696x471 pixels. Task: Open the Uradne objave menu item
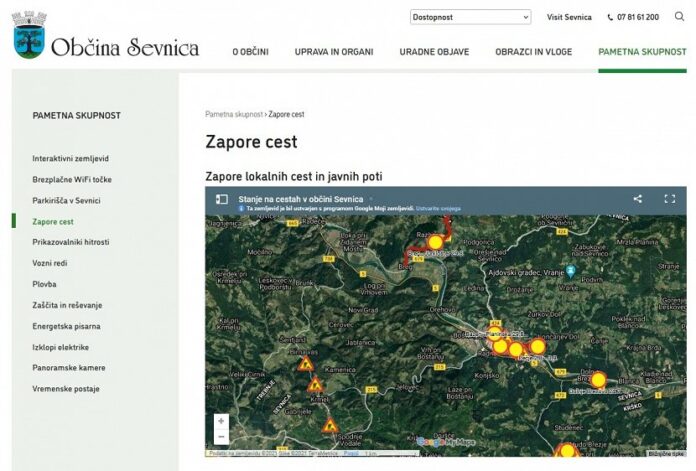coord(434,51)
